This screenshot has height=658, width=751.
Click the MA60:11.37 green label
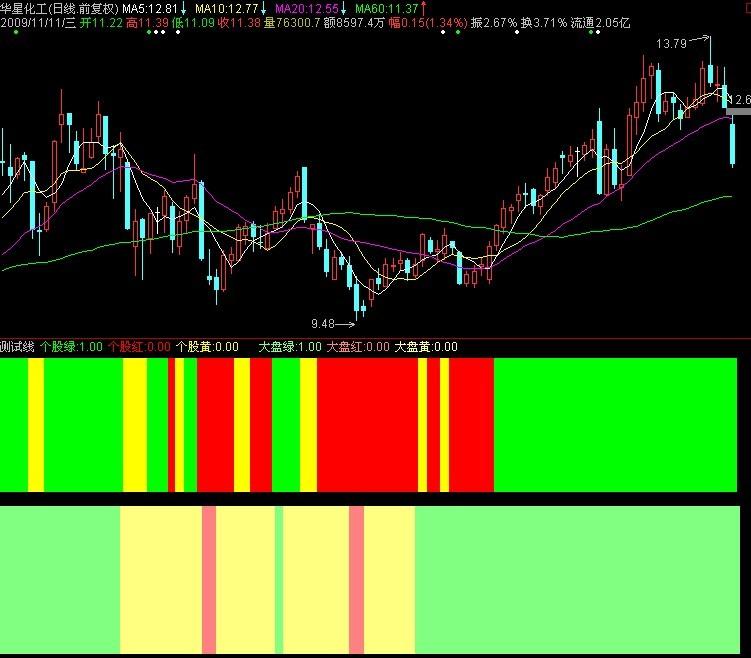pos(387,8)
